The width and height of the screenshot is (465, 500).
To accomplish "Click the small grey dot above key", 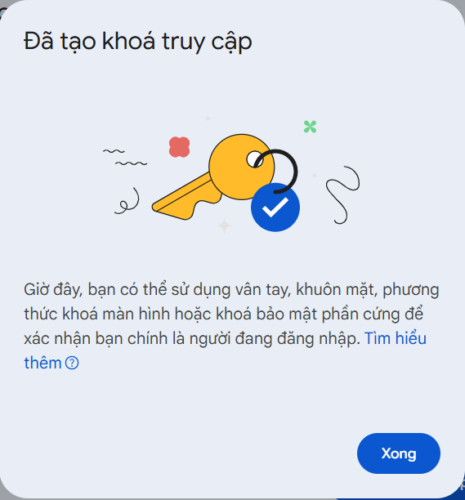I will [x=208, y=118].
